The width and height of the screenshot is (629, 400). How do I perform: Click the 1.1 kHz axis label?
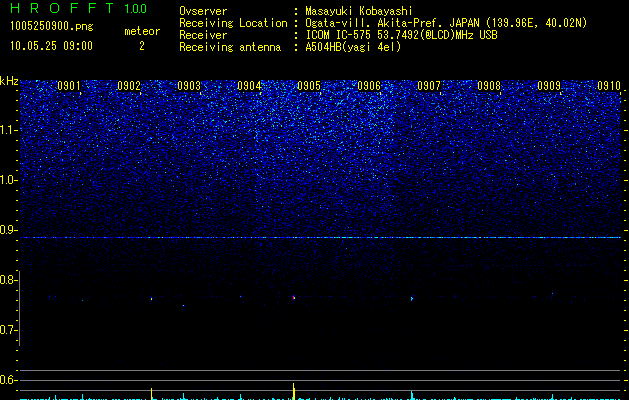tap(8, 130)
